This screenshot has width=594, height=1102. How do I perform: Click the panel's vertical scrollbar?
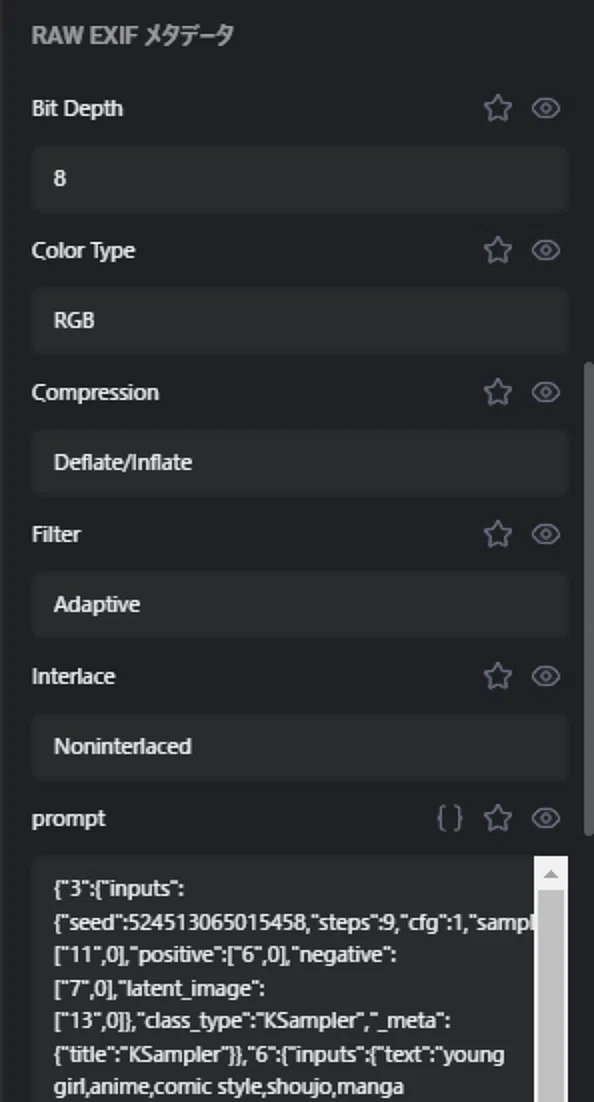pyautogui.click(x=589, y=599)
